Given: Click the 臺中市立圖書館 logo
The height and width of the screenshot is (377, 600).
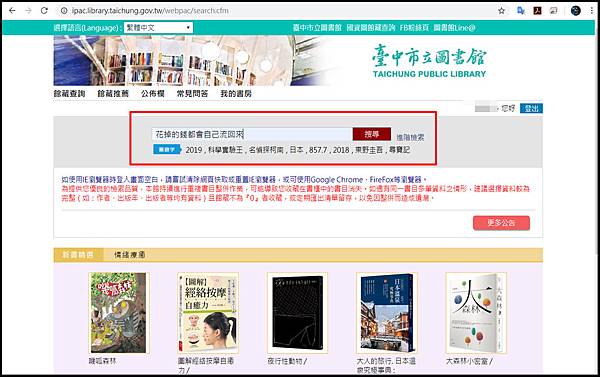Looking at the screenshot, I should (429, 61).
